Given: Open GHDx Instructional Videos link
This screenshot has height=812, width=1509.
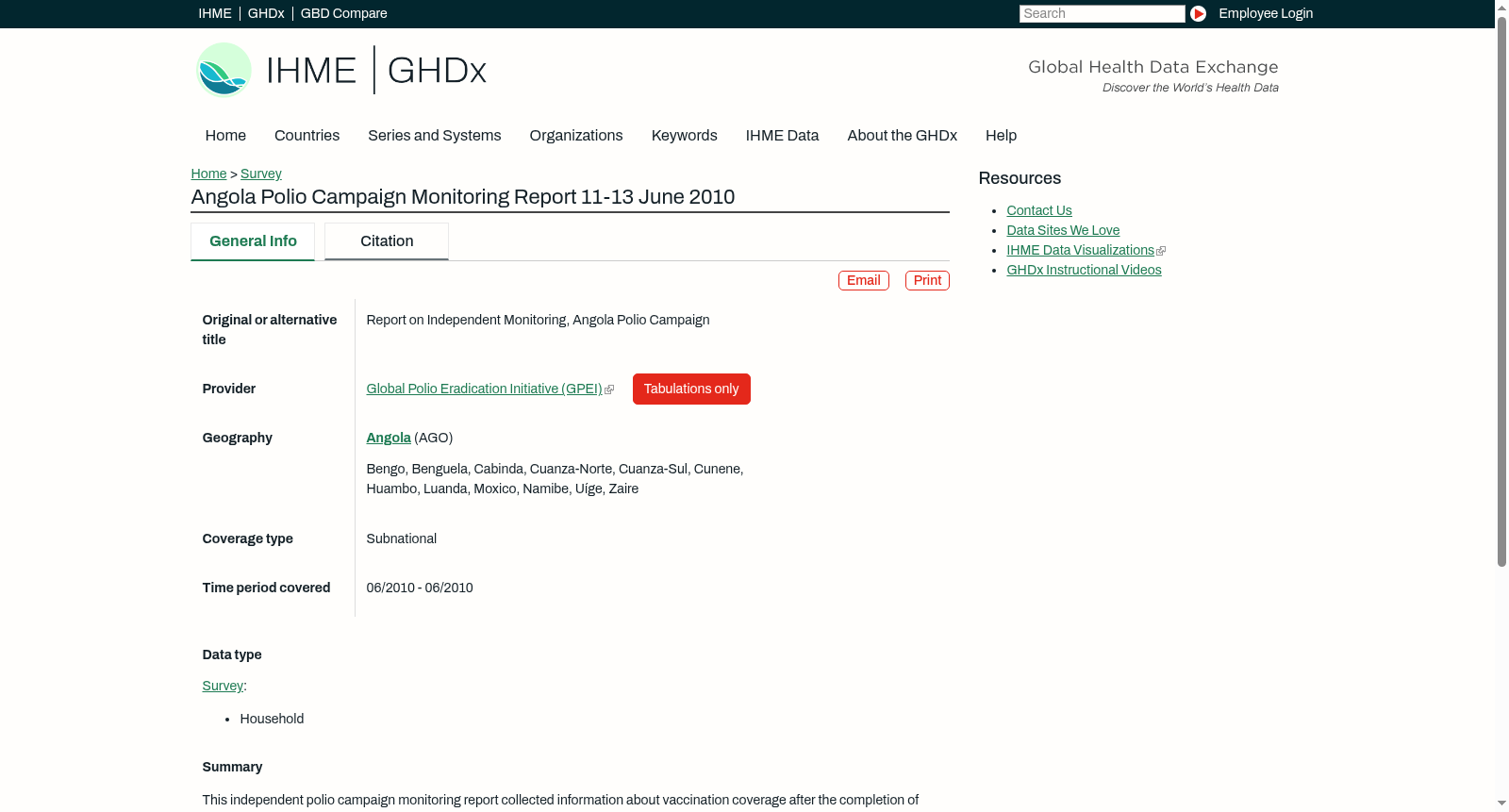Looking at the screenshot, I should [1085, 270].
